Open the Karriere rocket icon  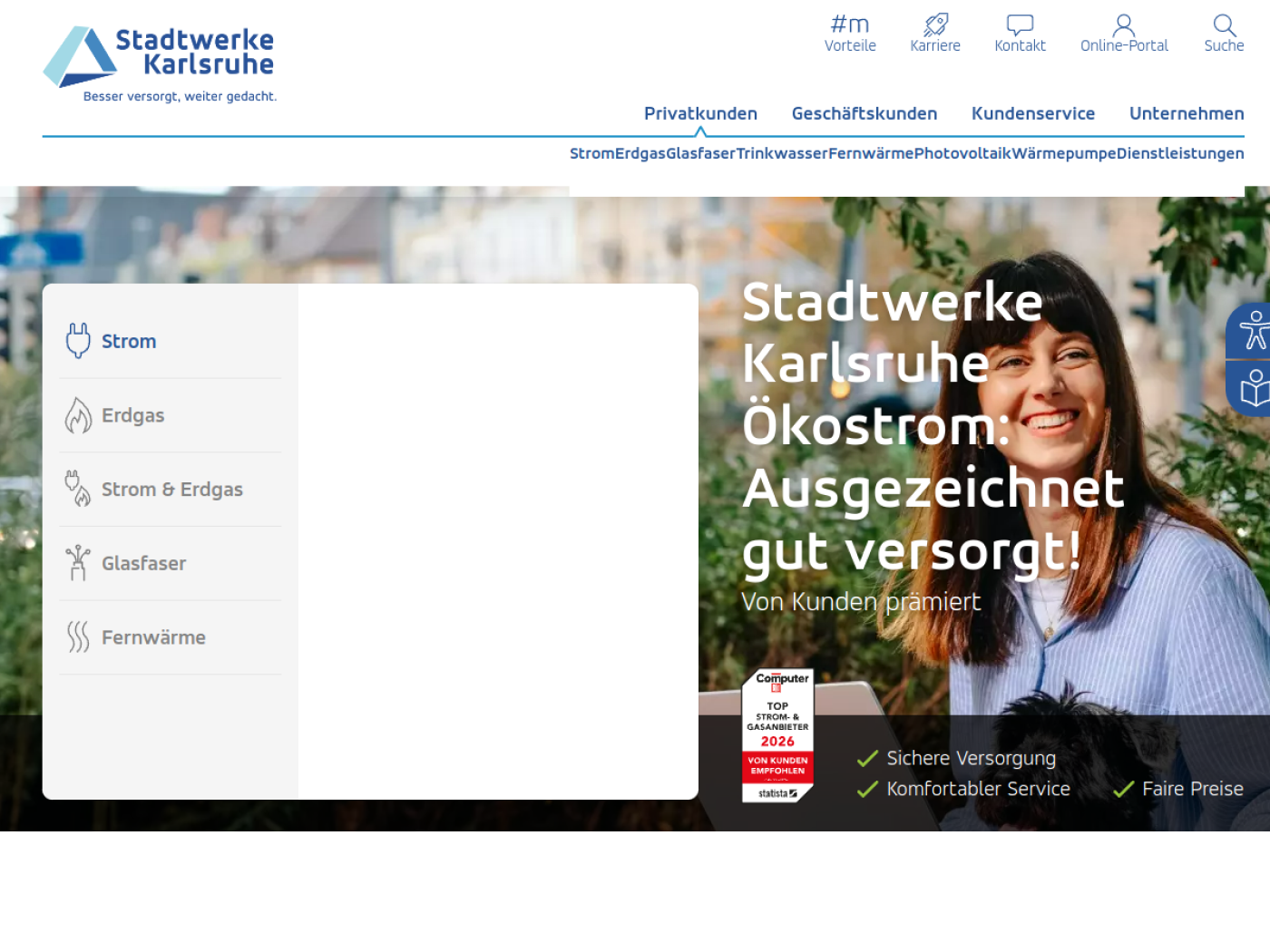[935, 24]
